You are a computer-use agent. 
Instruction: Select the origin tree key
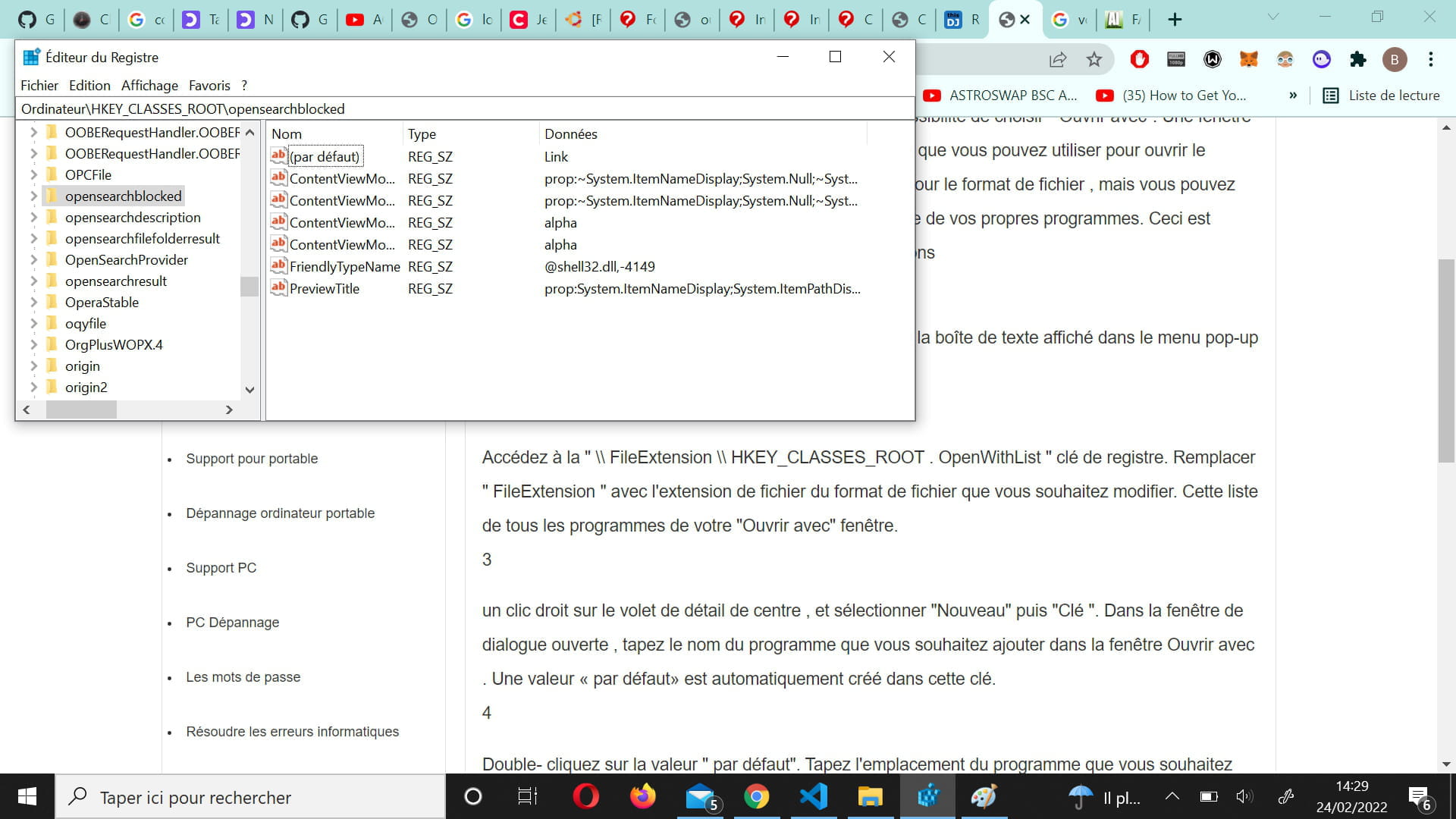[82, 366]
